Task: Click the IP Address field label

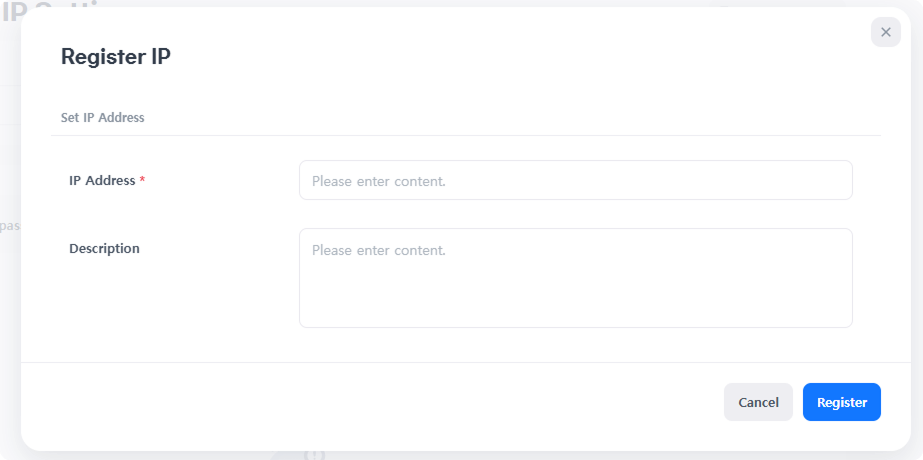Action: point(102,181)
